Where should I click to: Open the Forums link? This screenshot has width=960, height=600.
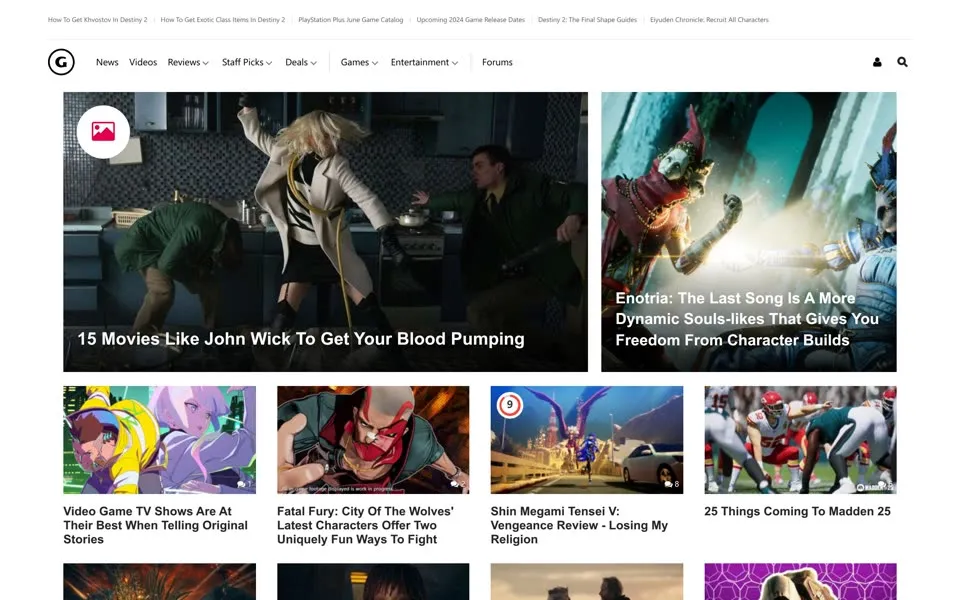point(497,62)
